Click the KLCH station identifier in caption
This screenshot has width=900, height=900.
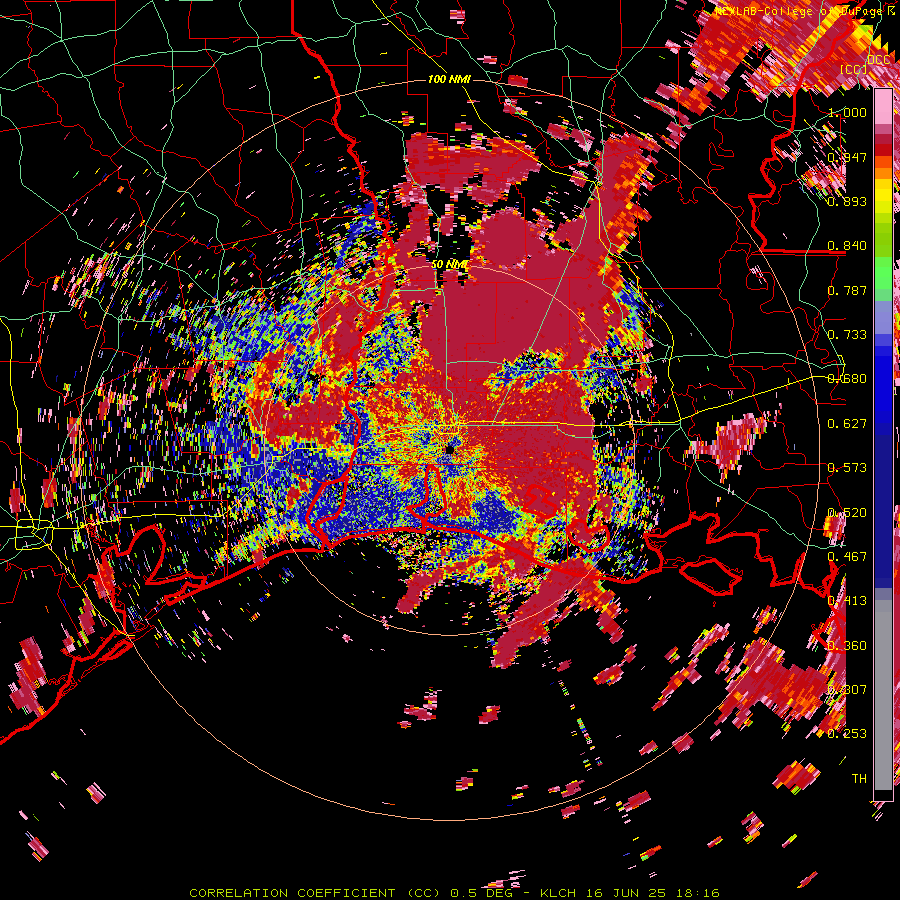(558, 893)
